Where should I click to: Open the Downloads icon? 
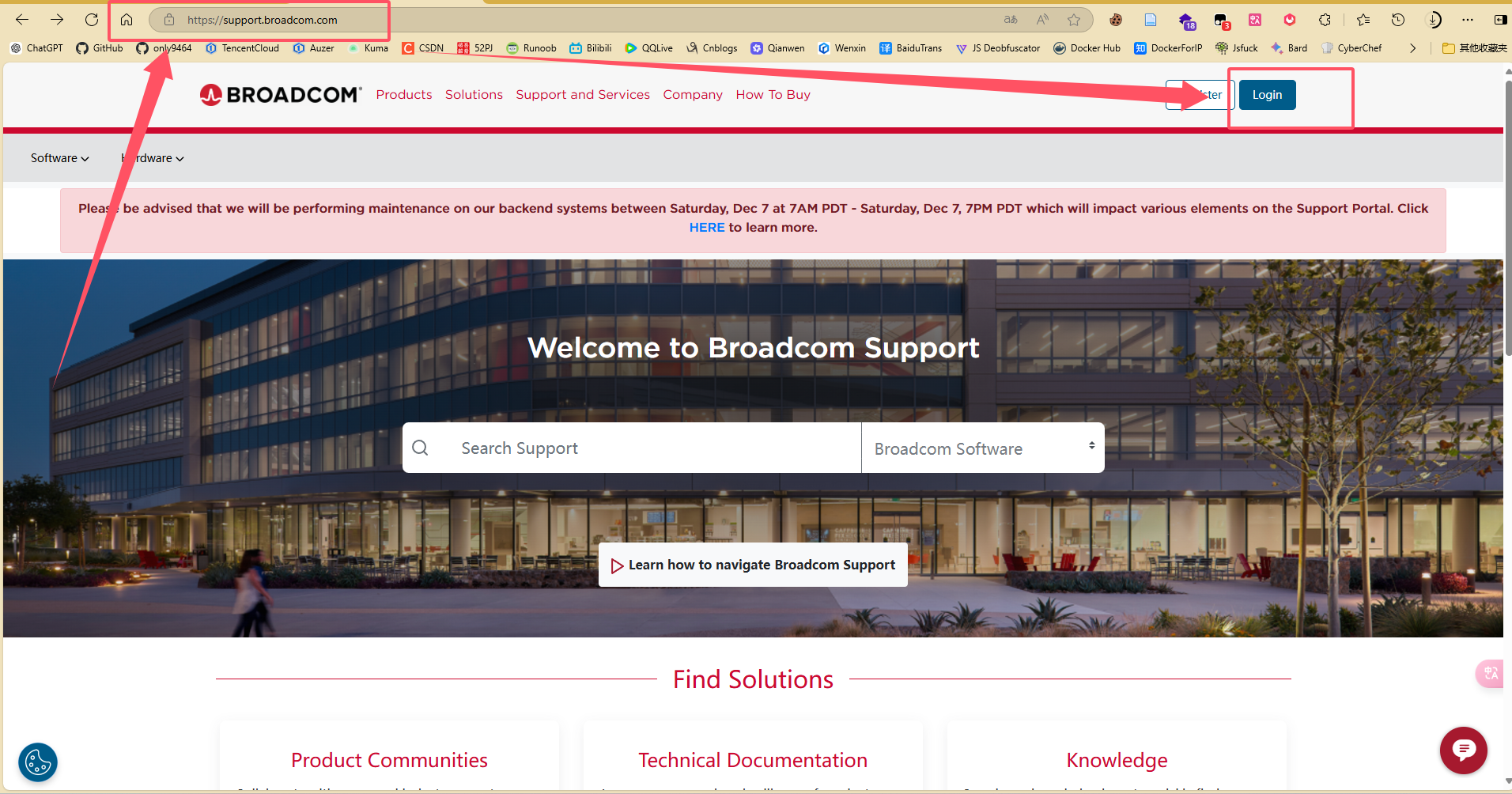[x=1433, y=20]
